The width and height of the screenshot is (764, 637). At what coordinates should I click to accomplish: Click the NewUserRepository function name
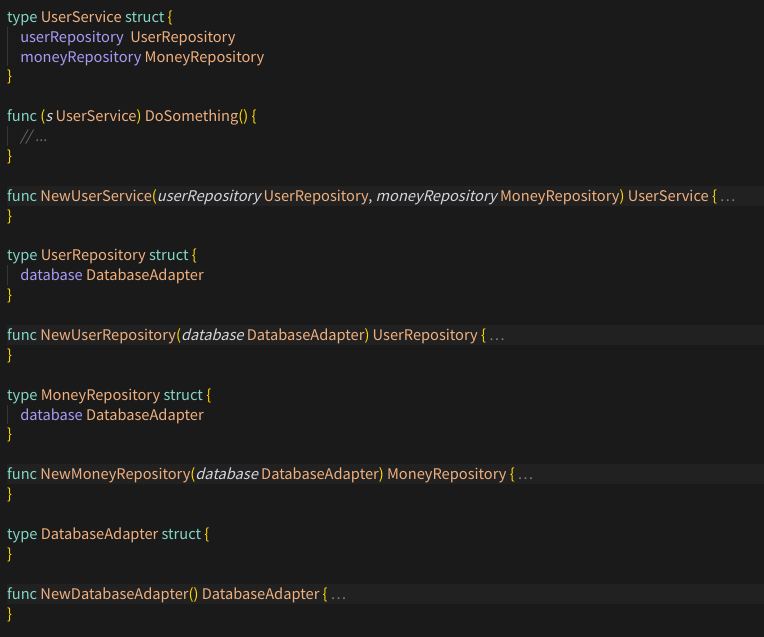(108, 335)
